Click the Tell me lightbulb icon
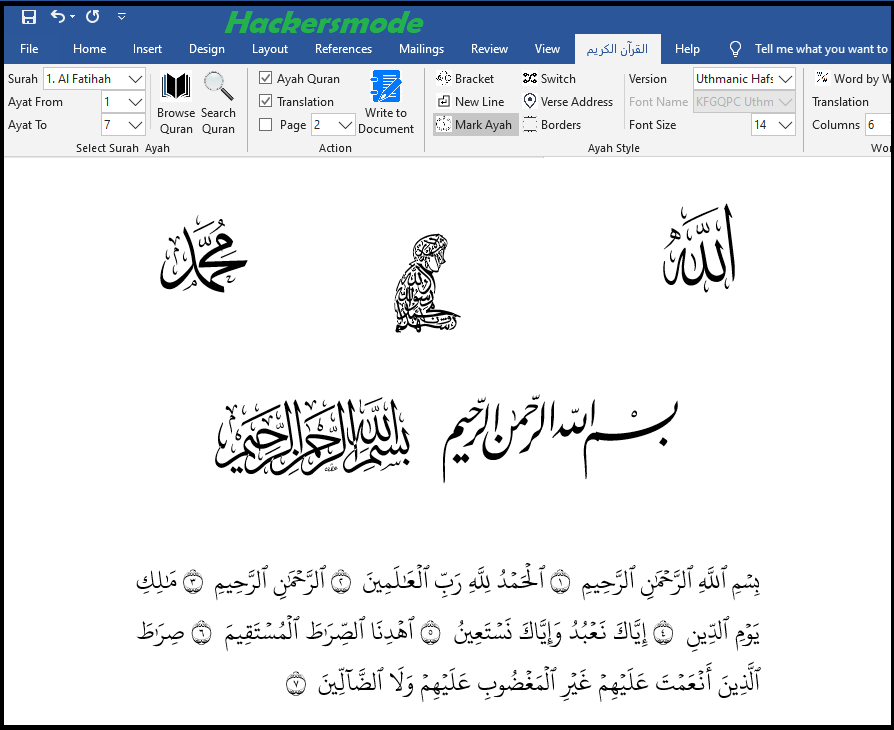The height and width of the screenshot is (730, 894). 735,49
